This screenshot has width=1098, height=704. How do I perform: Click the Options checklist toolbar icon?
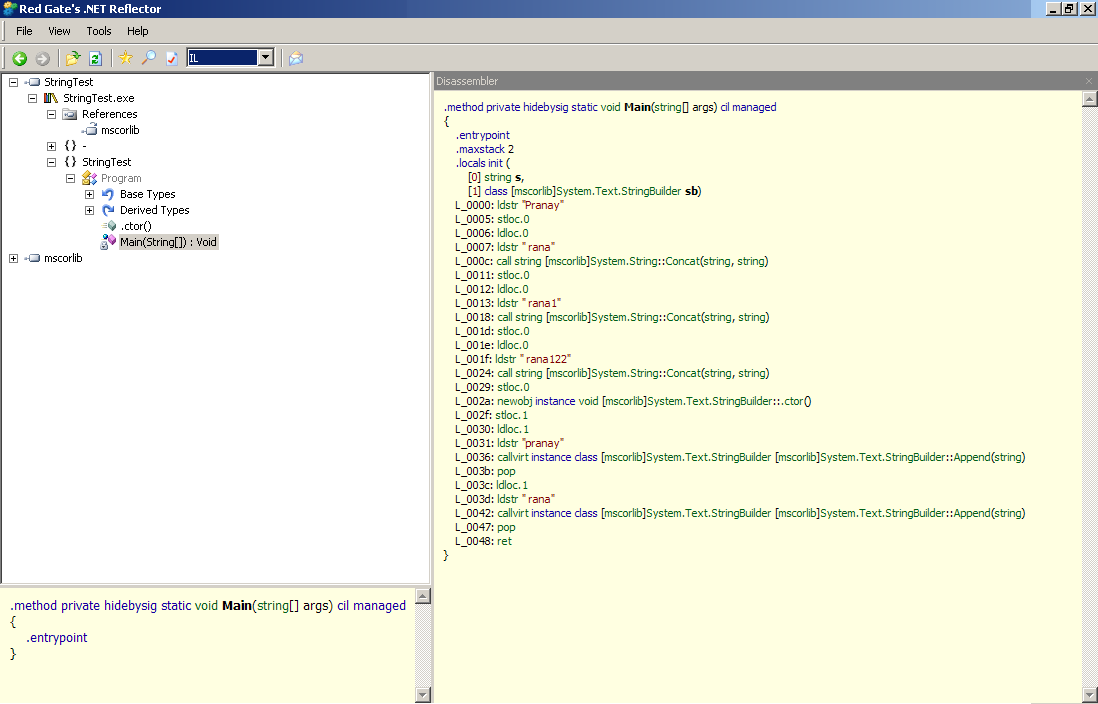172,59
